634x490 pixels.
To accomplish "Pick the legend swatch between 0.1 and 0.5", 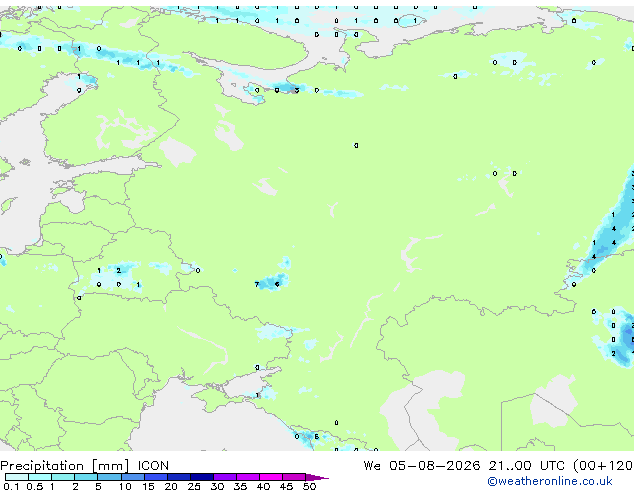I will (17, 477).
